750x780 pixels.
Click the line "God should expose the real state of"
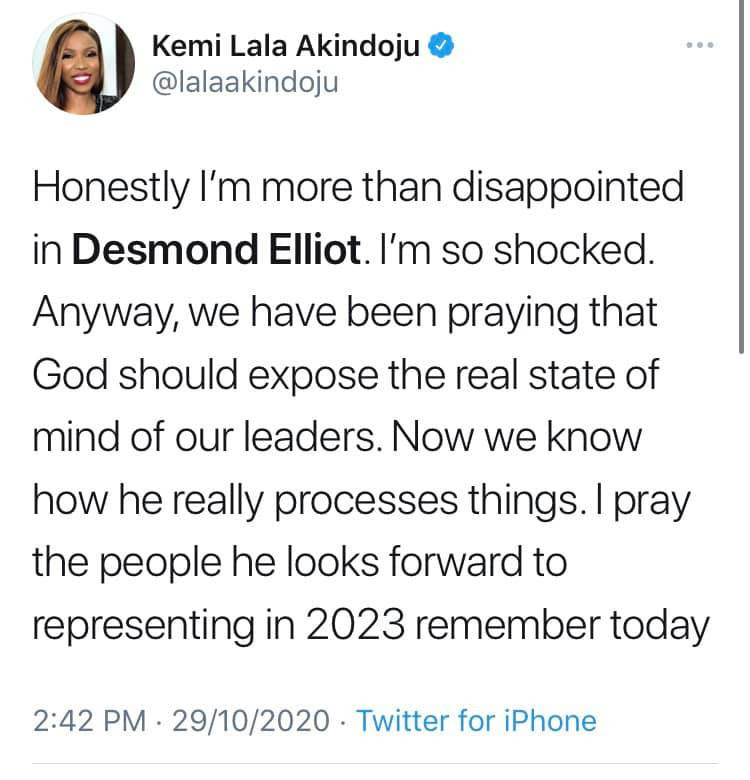pos(346,376)
